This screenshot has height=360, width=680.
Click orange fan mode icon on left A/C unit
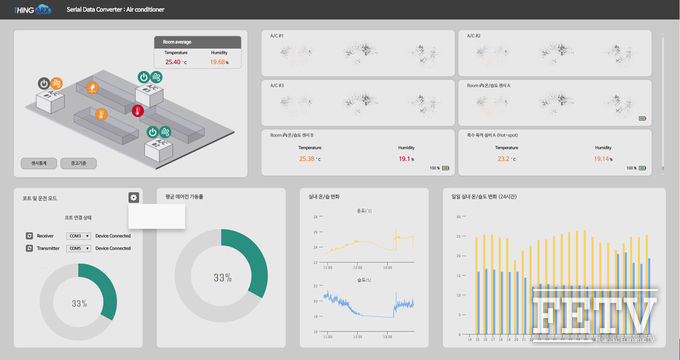tap(56, 83)
